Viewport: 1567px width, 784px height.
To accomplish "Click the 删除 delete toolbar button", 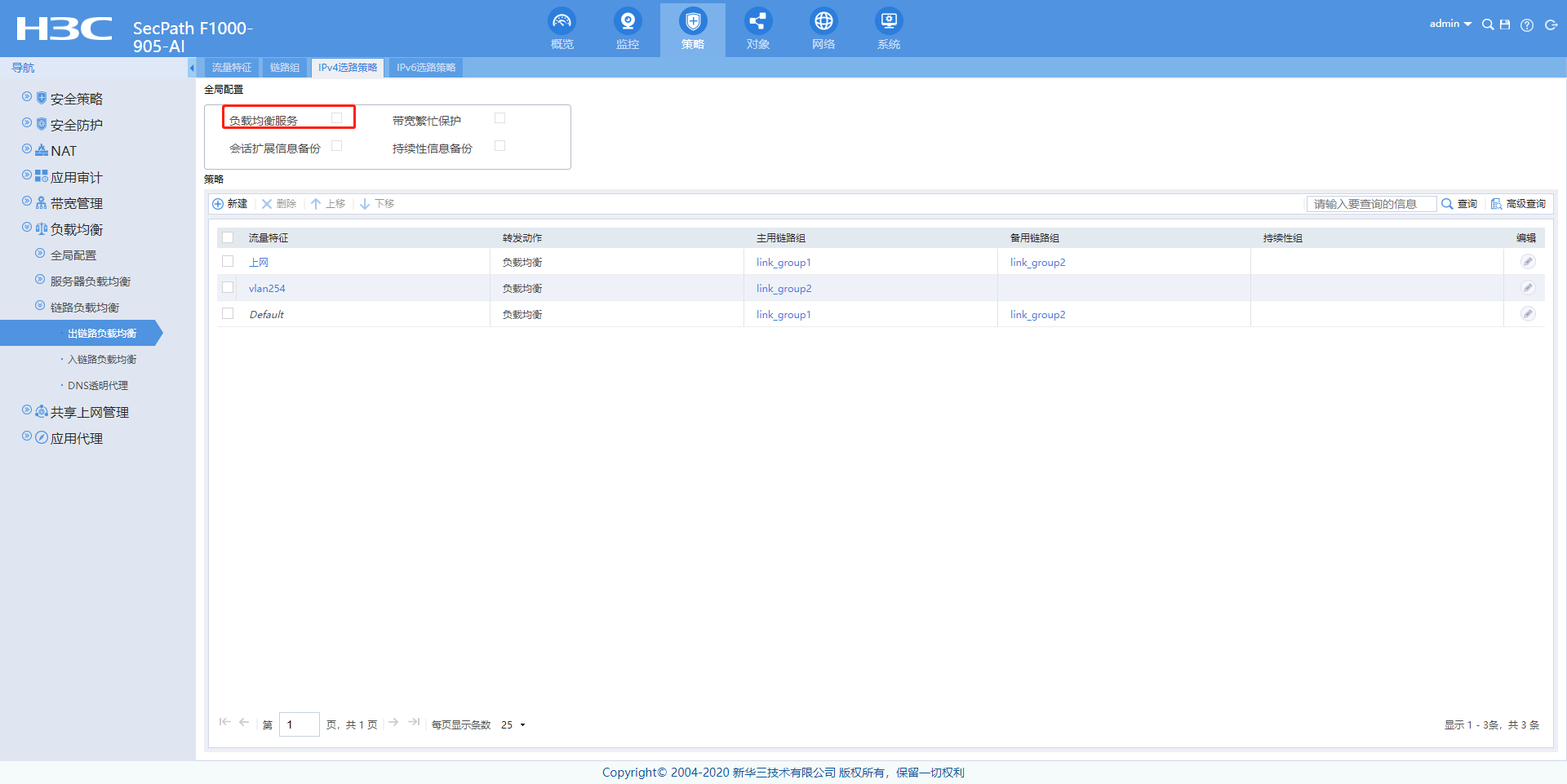I will point(279,204).
